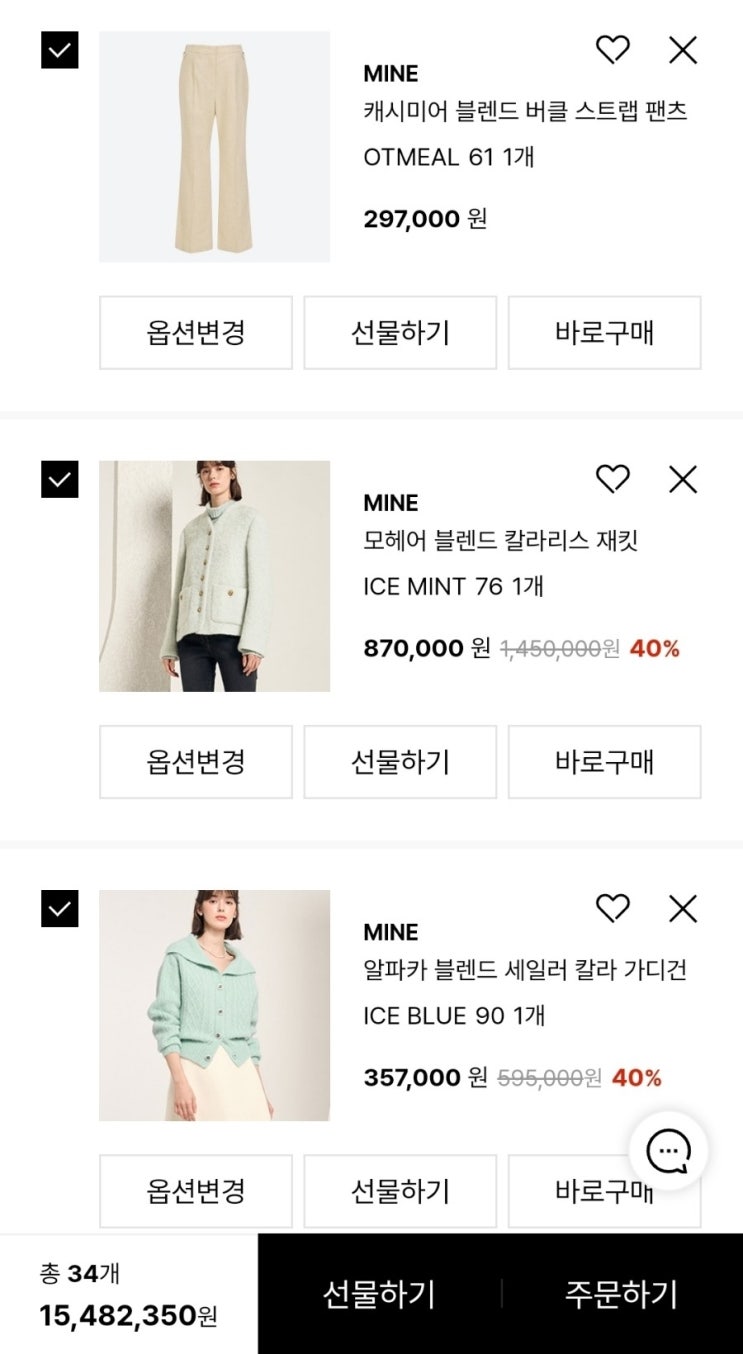
Task: Open option change for ICE MINT jacket
Action: point(196,762)
